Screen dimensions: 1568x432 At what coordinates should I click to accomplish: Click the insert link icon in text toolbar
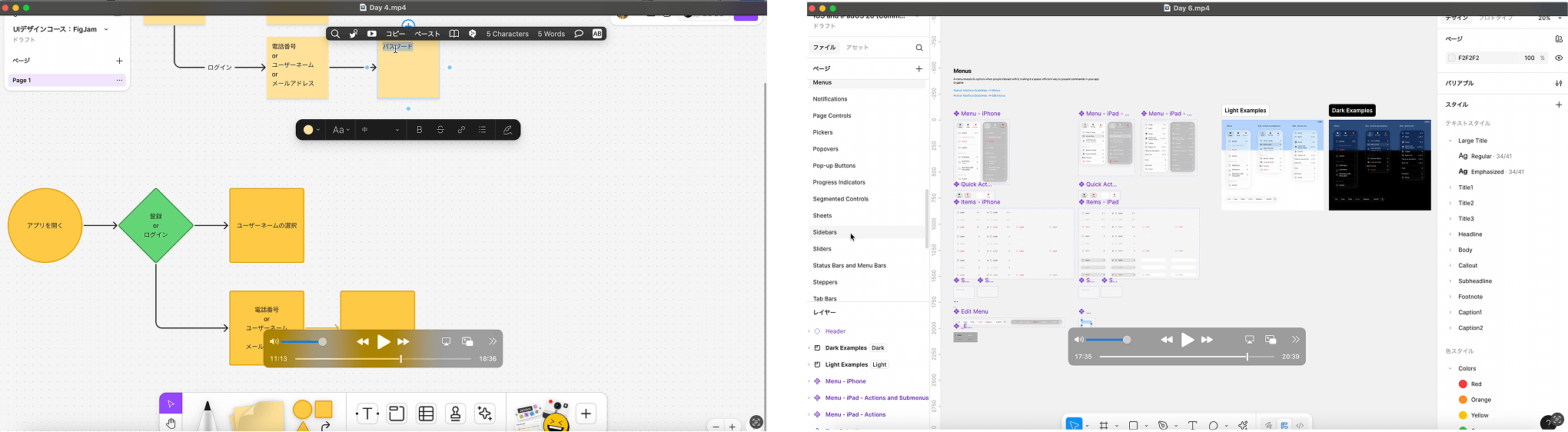click(x=461, y=130)
